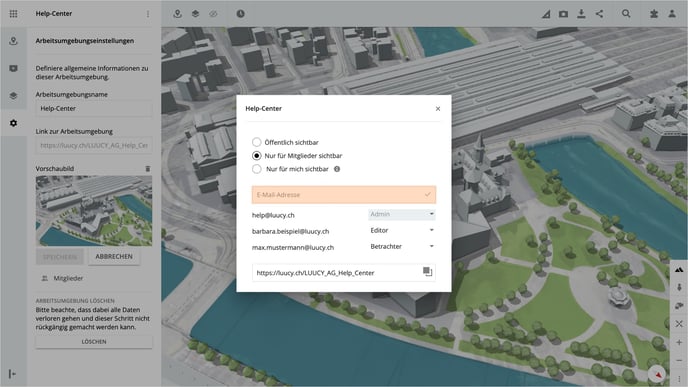Click the zoom in plus button

(679, 342)
